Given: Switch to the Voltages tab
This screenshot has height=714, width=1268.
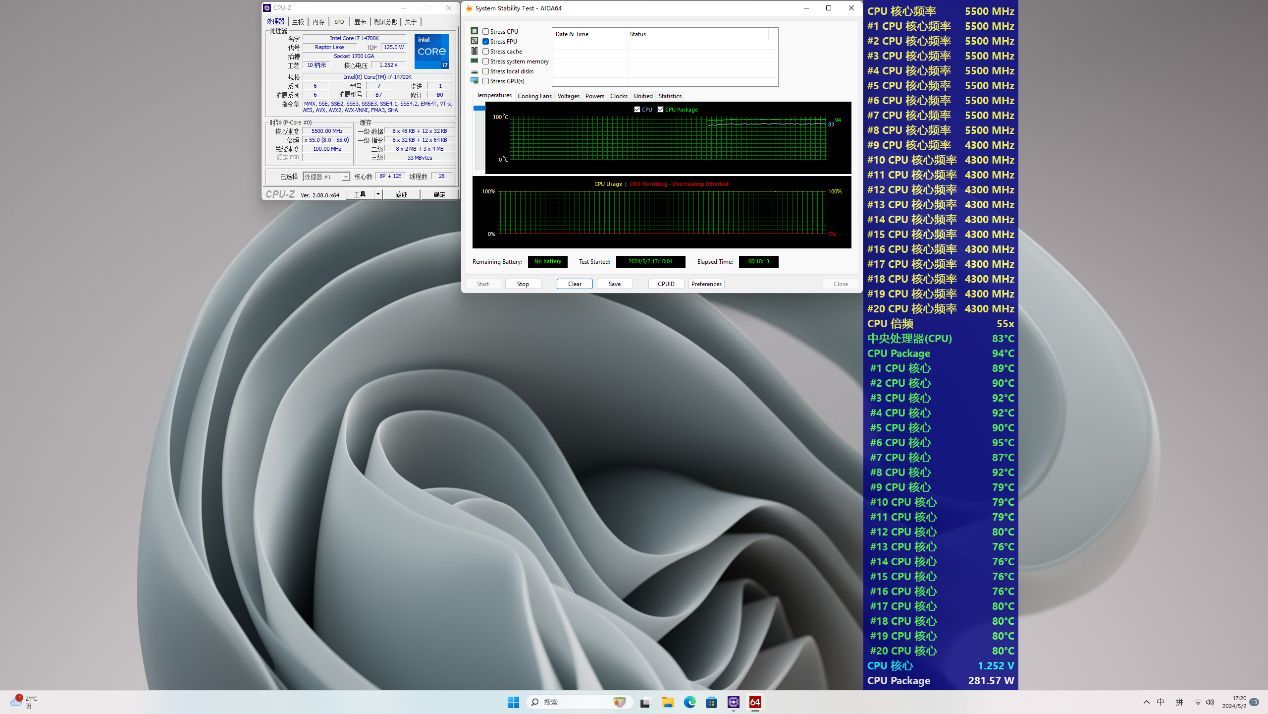Looking at the screenshot, I should pos(568,96).
